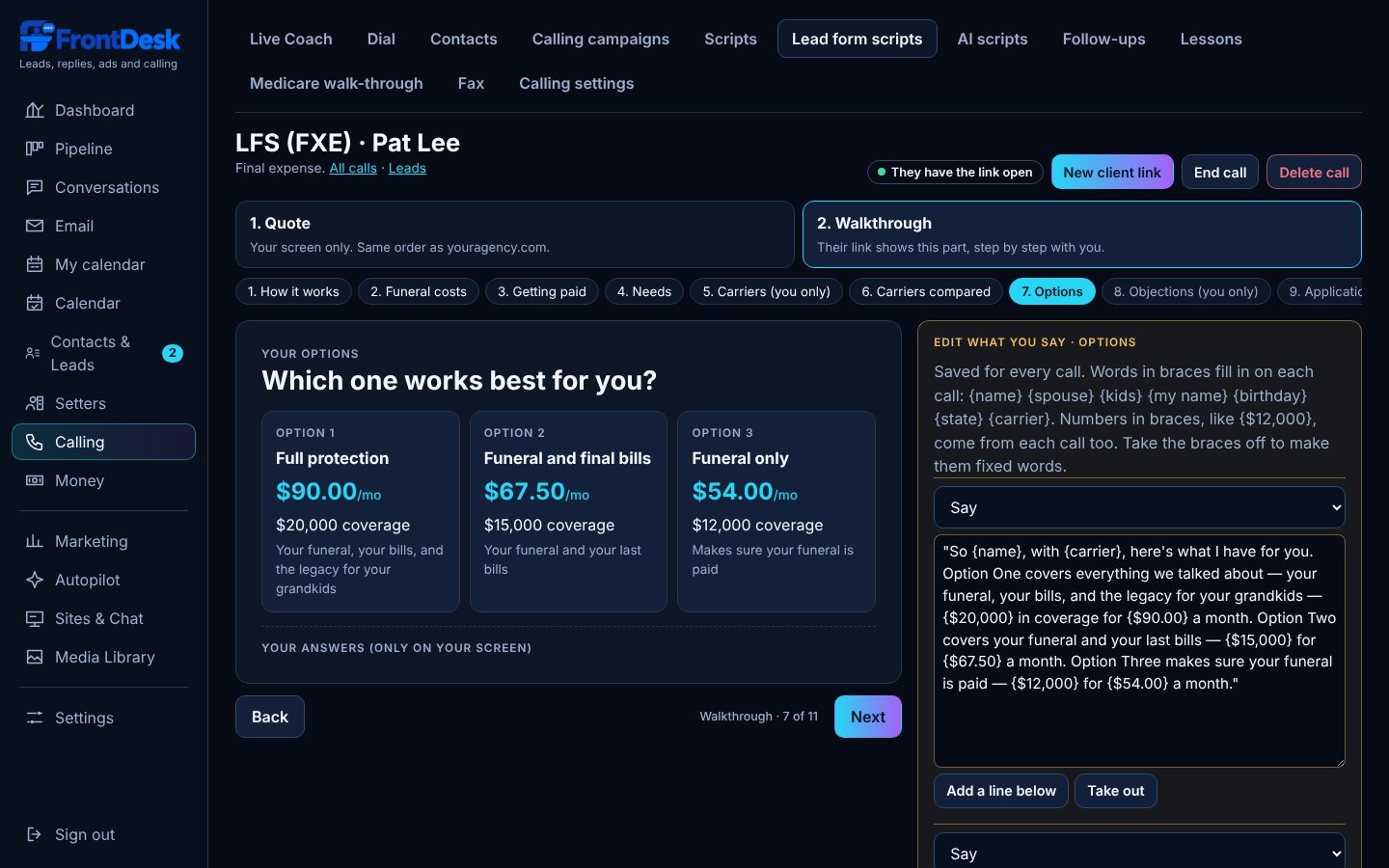Viewport: 1389px width, 868px height.
Task: Open the All calls link
Action: pyautogui.click(x=353, y=168)
